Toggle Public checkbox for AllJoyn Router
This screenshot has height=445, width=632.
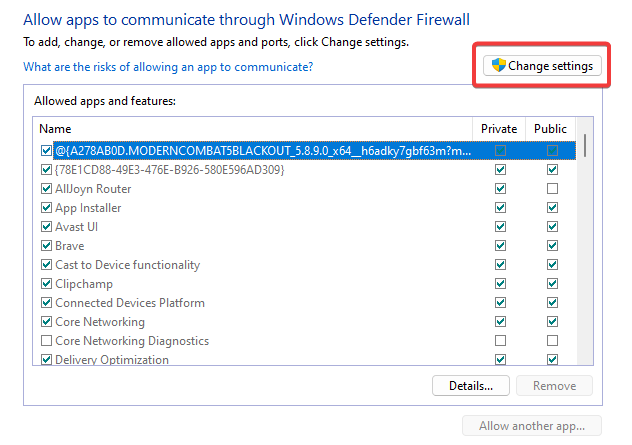click(552, 189)
